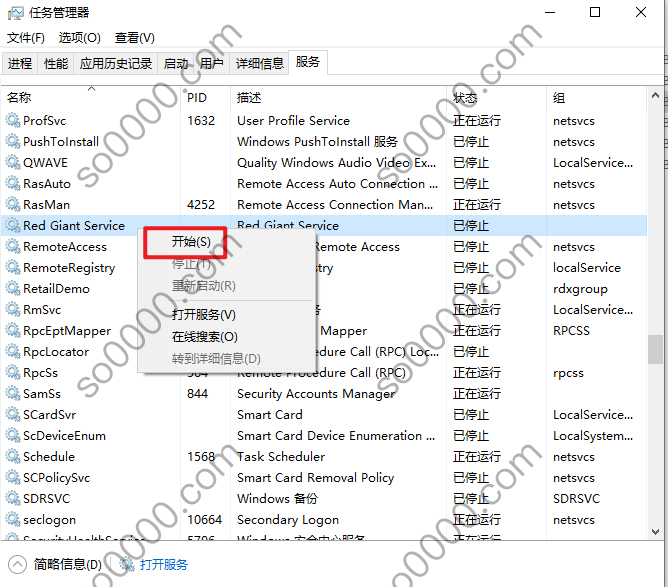This screenshot has height=587, width=668.
Task: Choose 开始(S) in the context menu
Action: click(x=191, y=242)
